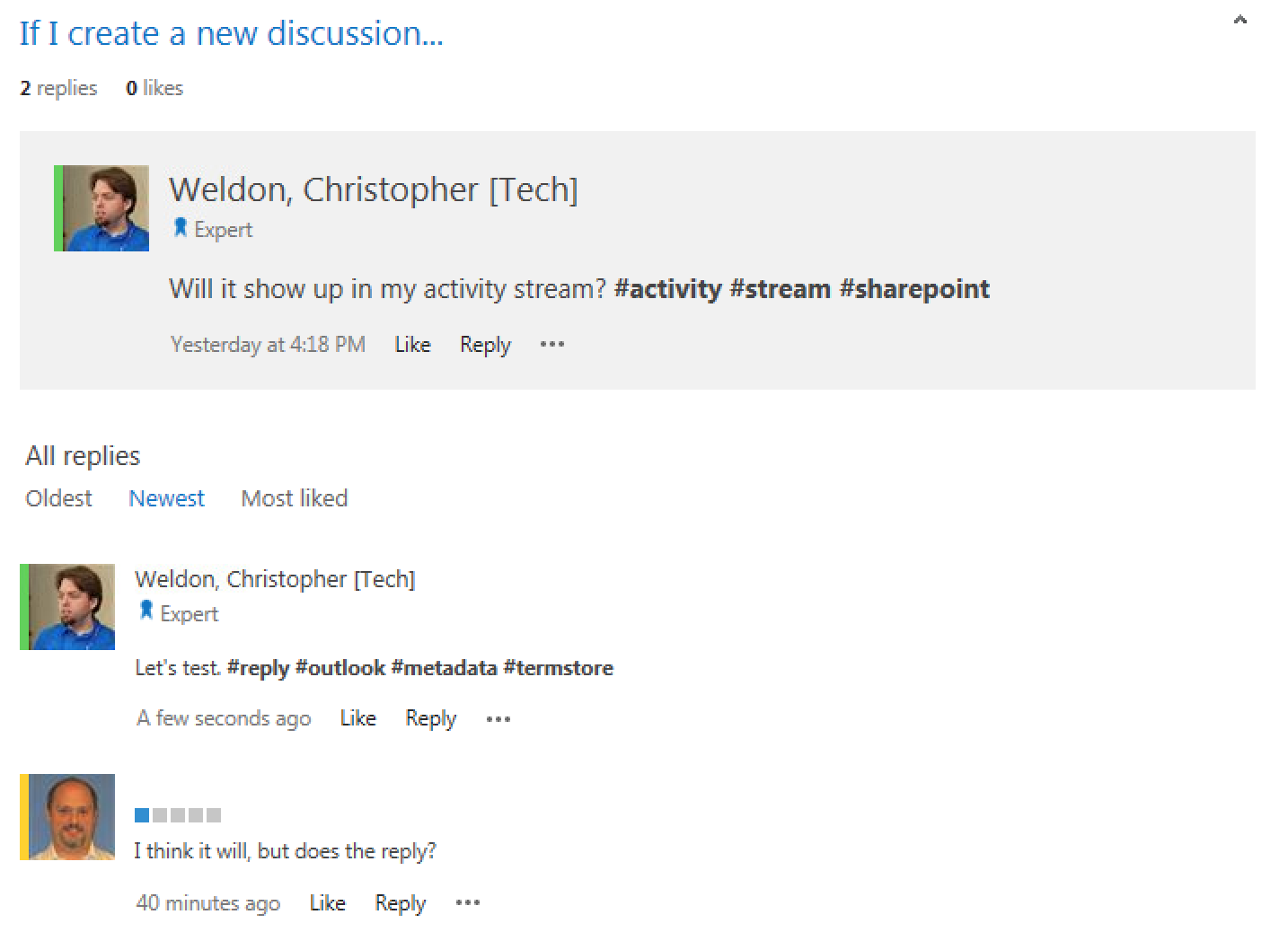Open the ellipsis menu on the 'Let's test' reply
1288x932 pixels.
click(x=498, y=718)
